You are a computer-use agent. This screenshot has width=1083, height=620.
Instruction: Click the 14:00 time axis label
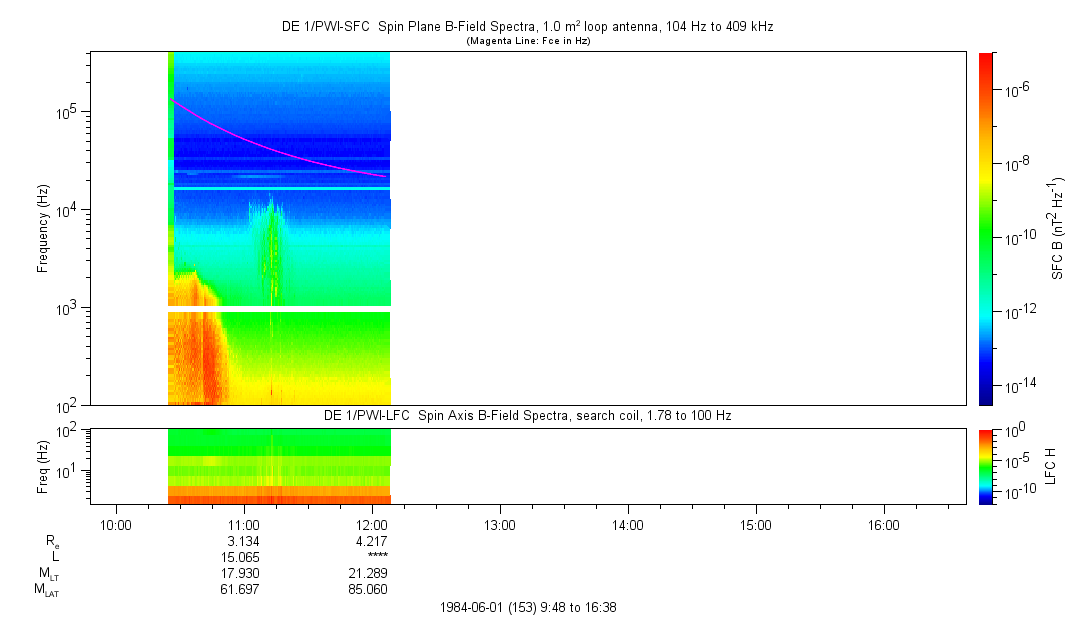(627, 524)
